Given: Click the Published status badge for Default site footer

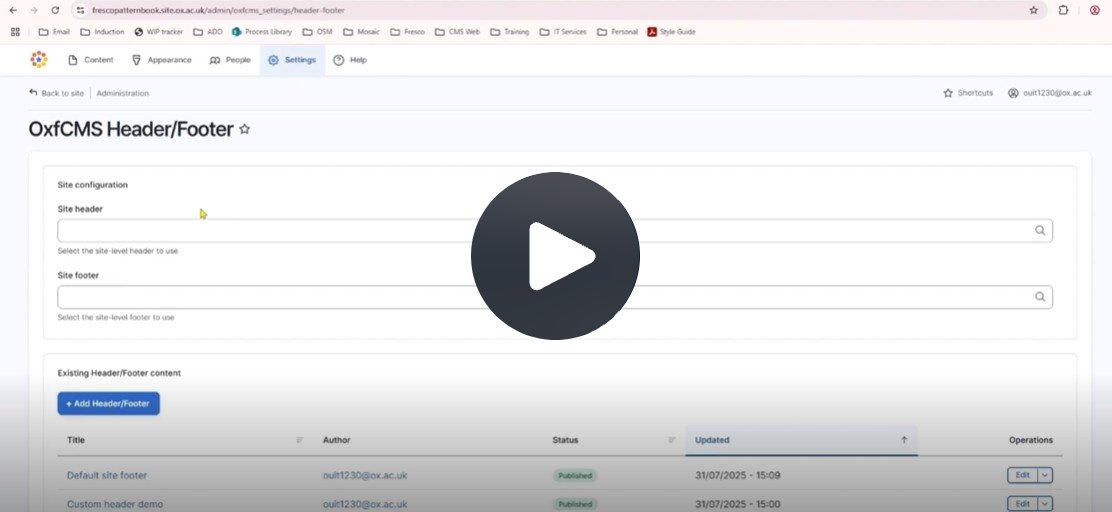Looking at the screenshot, I should [575, 476].
